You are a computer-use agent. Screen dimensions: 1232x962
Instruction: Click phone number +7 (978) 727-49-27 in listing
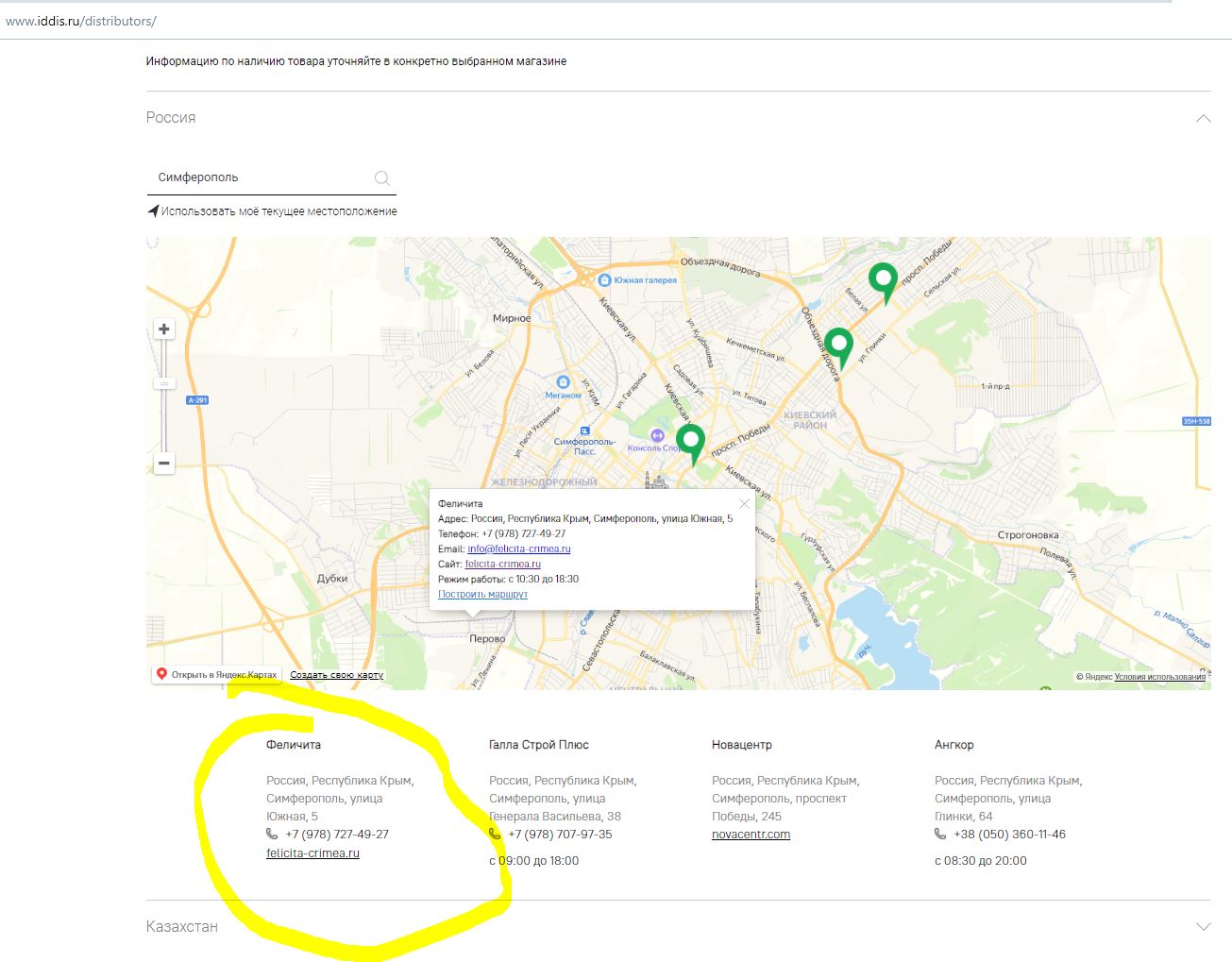pyautogui.click(x=337, y=835)
